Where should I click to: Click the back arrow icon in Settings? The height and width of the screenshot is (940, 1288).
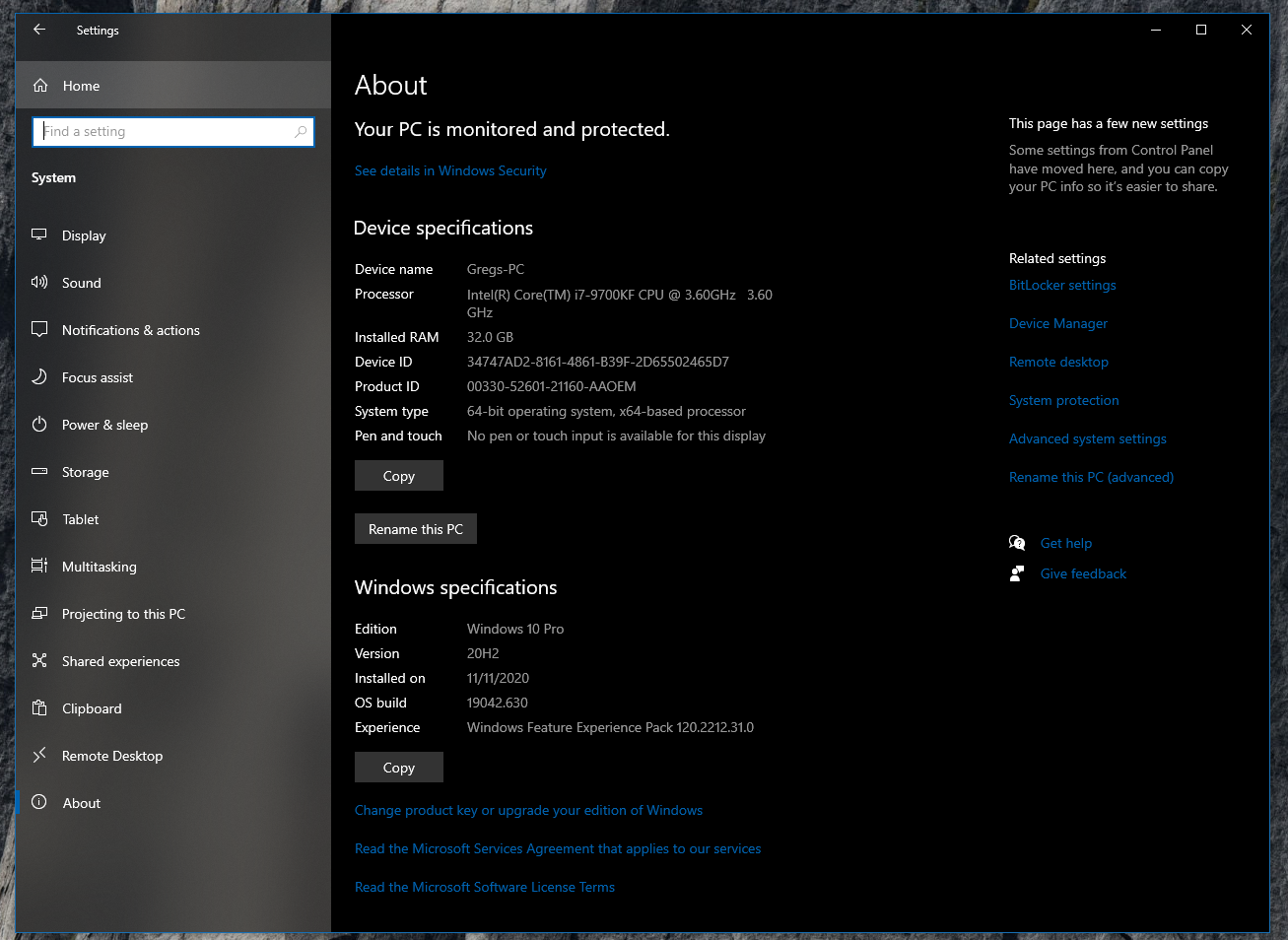tap(39, 30)
